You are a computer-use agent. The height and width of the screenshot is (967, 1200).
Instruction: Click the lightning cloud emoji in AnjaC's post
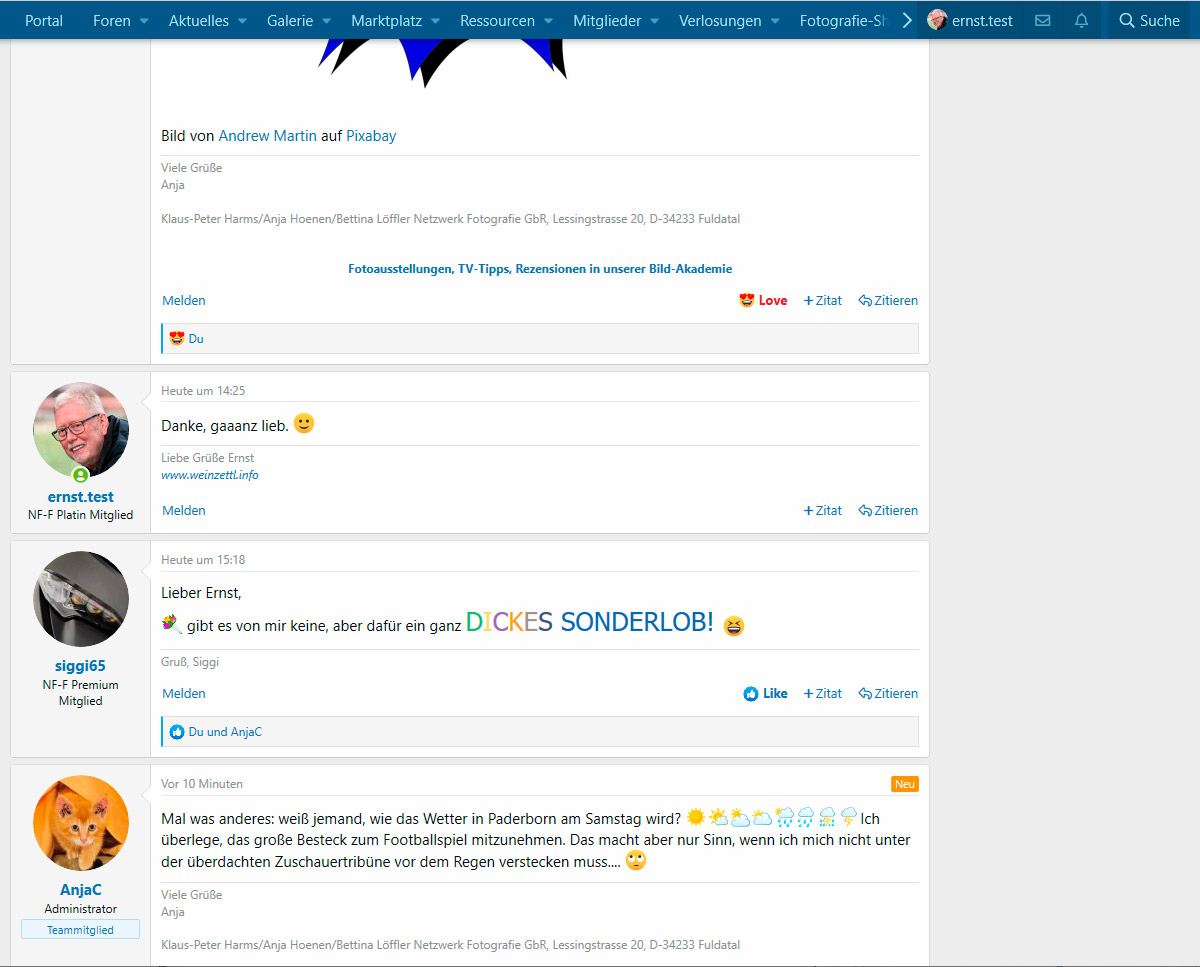pos(849,817)
